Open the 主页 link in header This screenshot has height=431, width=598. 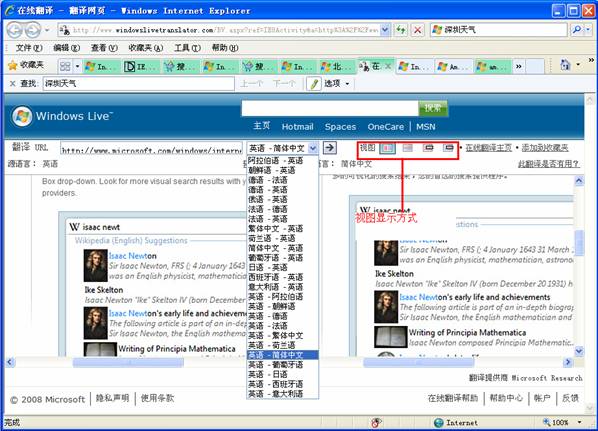[x=262, y=126]
